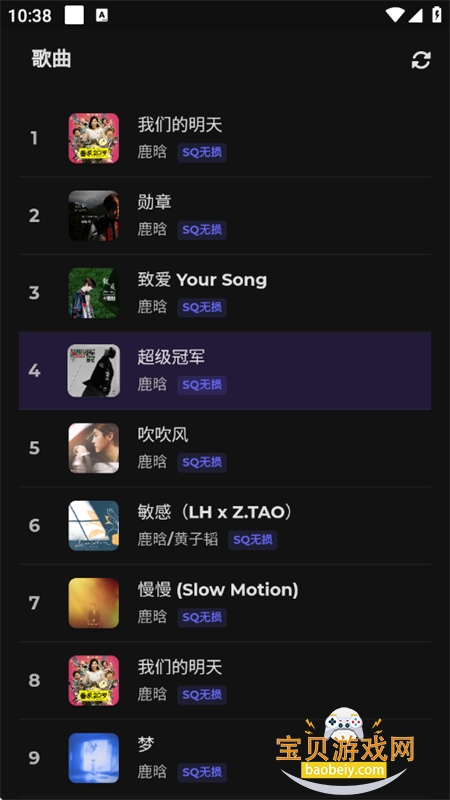Open album cover of 勋章

[94, 215]
